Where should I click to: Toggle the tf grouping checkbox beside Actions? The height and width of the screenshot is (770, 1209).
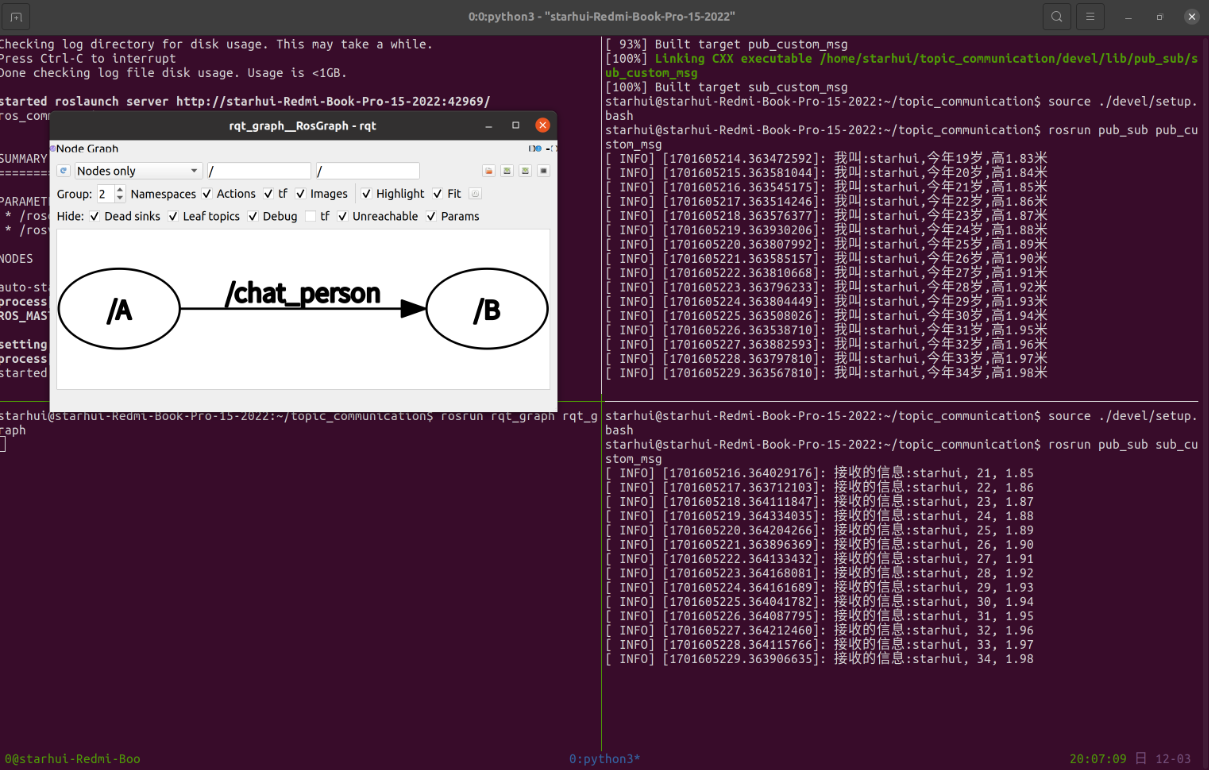tap(268, 194)
